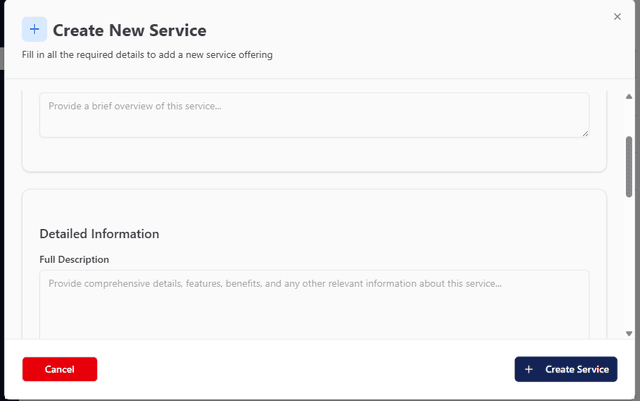Click the brief overview text area

point(314,114)
